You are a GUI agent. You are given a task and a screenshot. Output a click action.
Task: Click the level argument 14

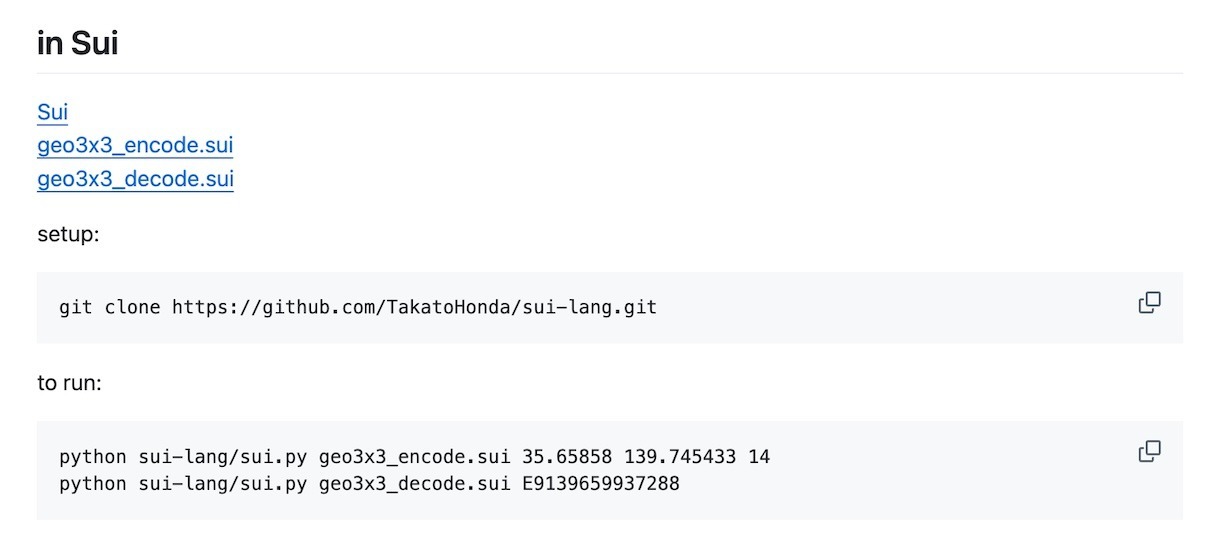click(759, 457)
